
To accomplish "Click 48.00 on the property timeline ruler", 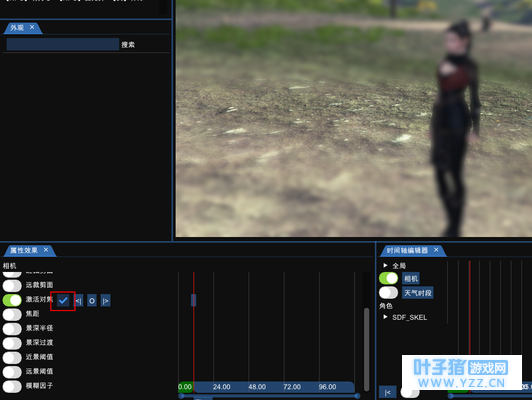I will (257, 387).
